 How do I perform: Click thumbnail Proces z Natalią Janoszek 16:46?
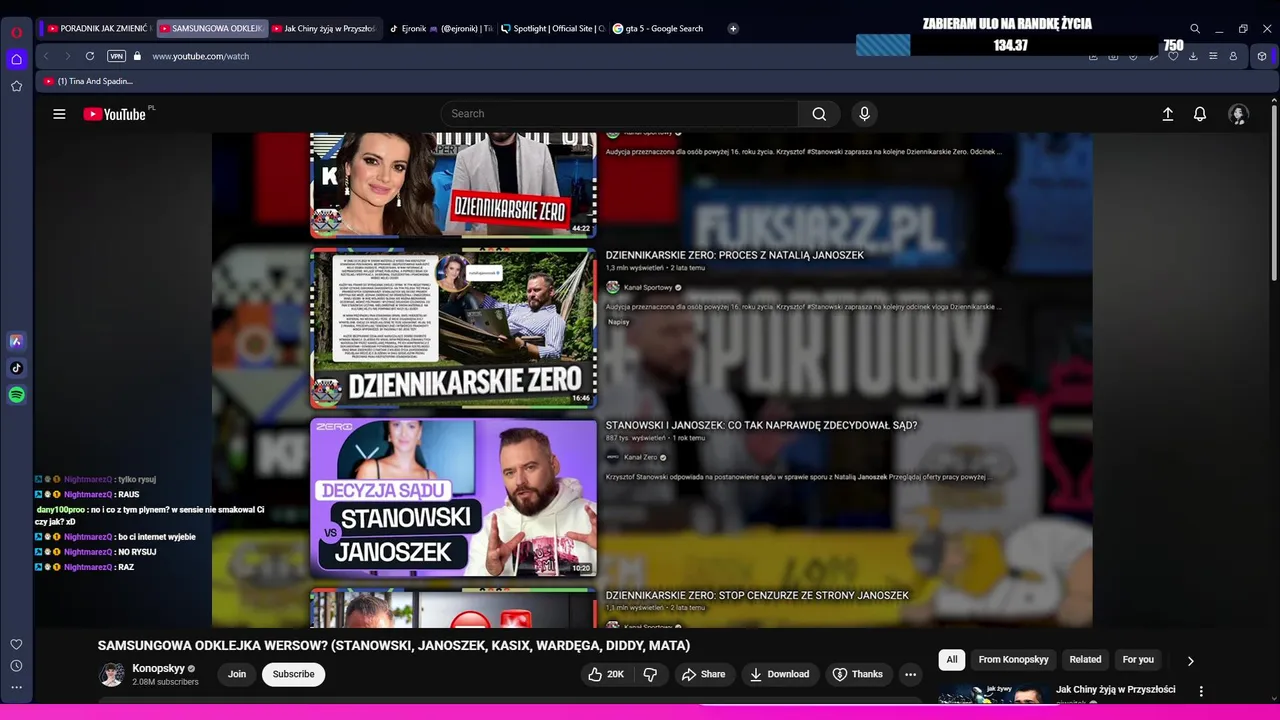tap(453, 328)
